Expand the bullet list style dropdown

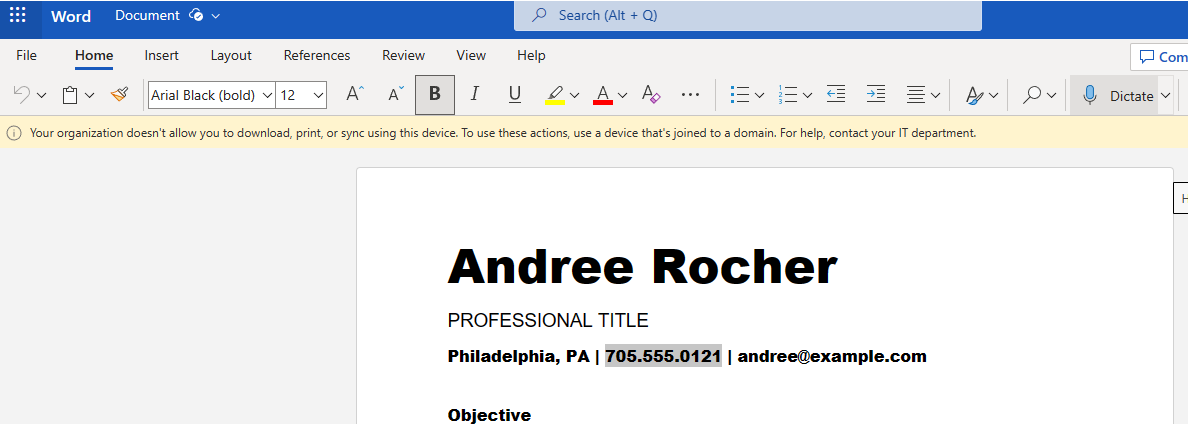click(760, 95)
